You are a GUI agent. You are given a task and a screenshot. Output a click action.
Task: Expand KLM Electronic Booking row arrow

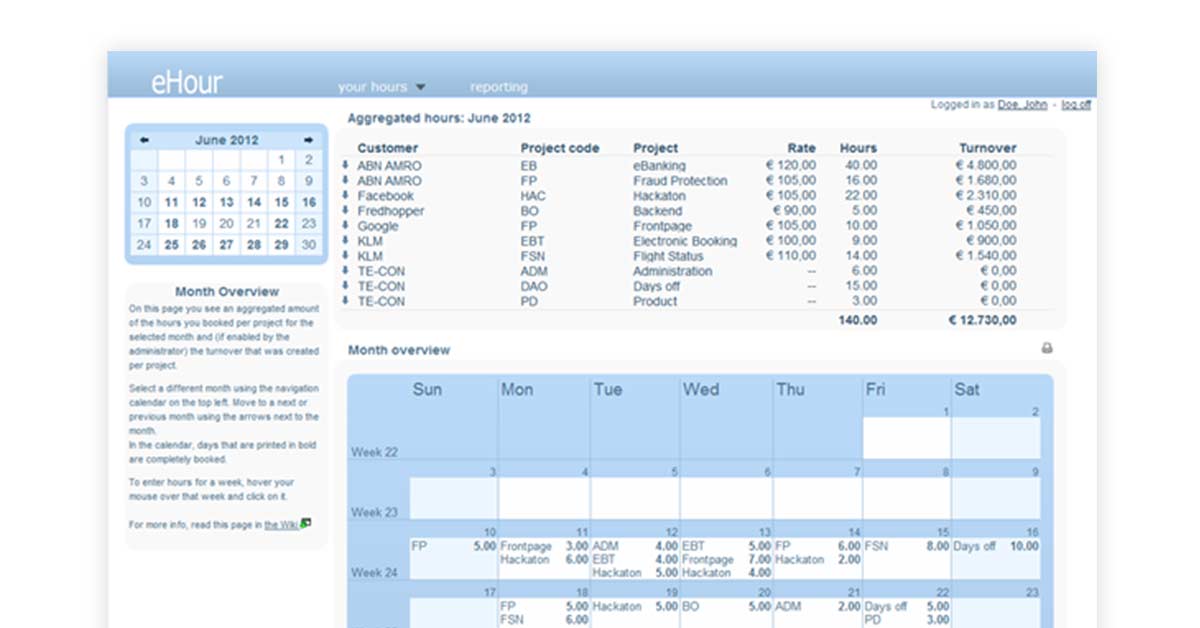(345, 240)
